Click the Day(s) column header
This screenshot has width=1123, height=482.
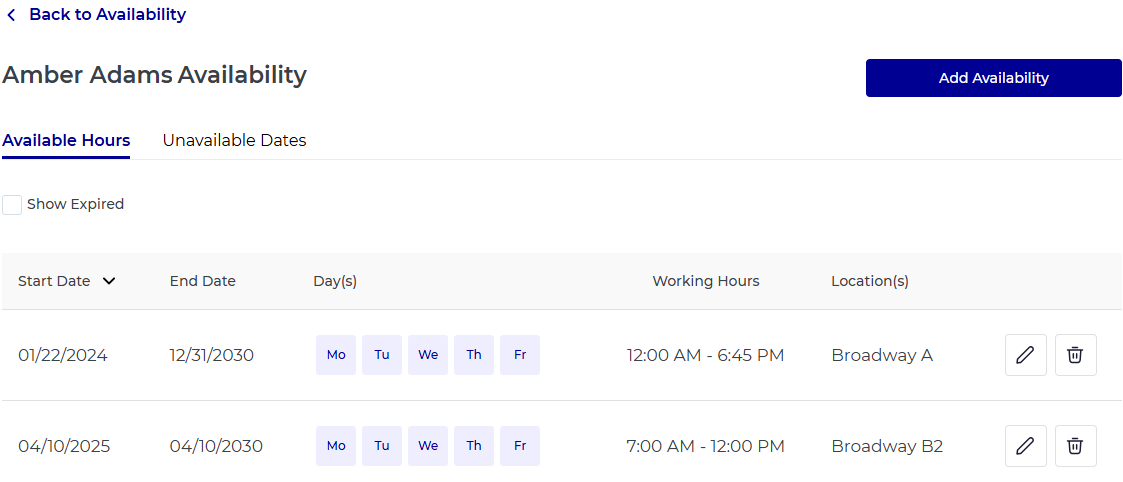335,281
